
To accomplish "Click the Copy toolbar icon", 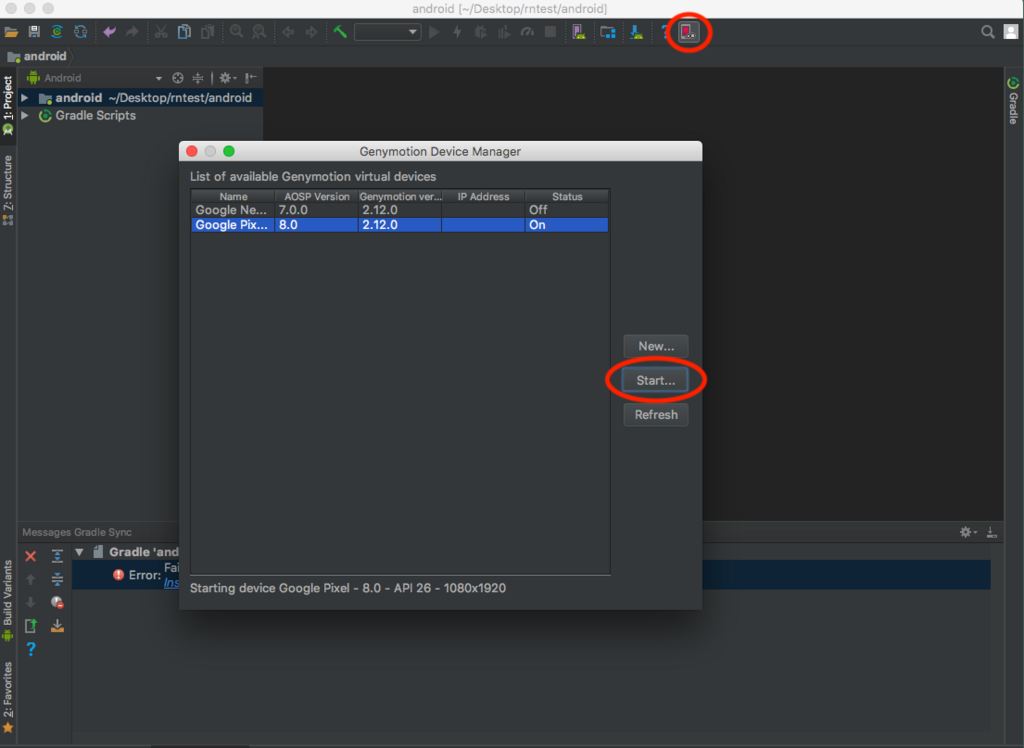I will (x=184, y=32).
